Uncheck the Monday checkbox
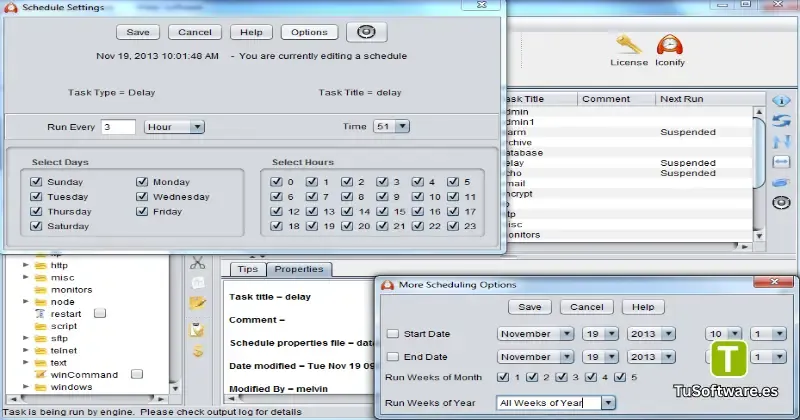Viewport: 800px width, 420px height. (x=142, y=182)
